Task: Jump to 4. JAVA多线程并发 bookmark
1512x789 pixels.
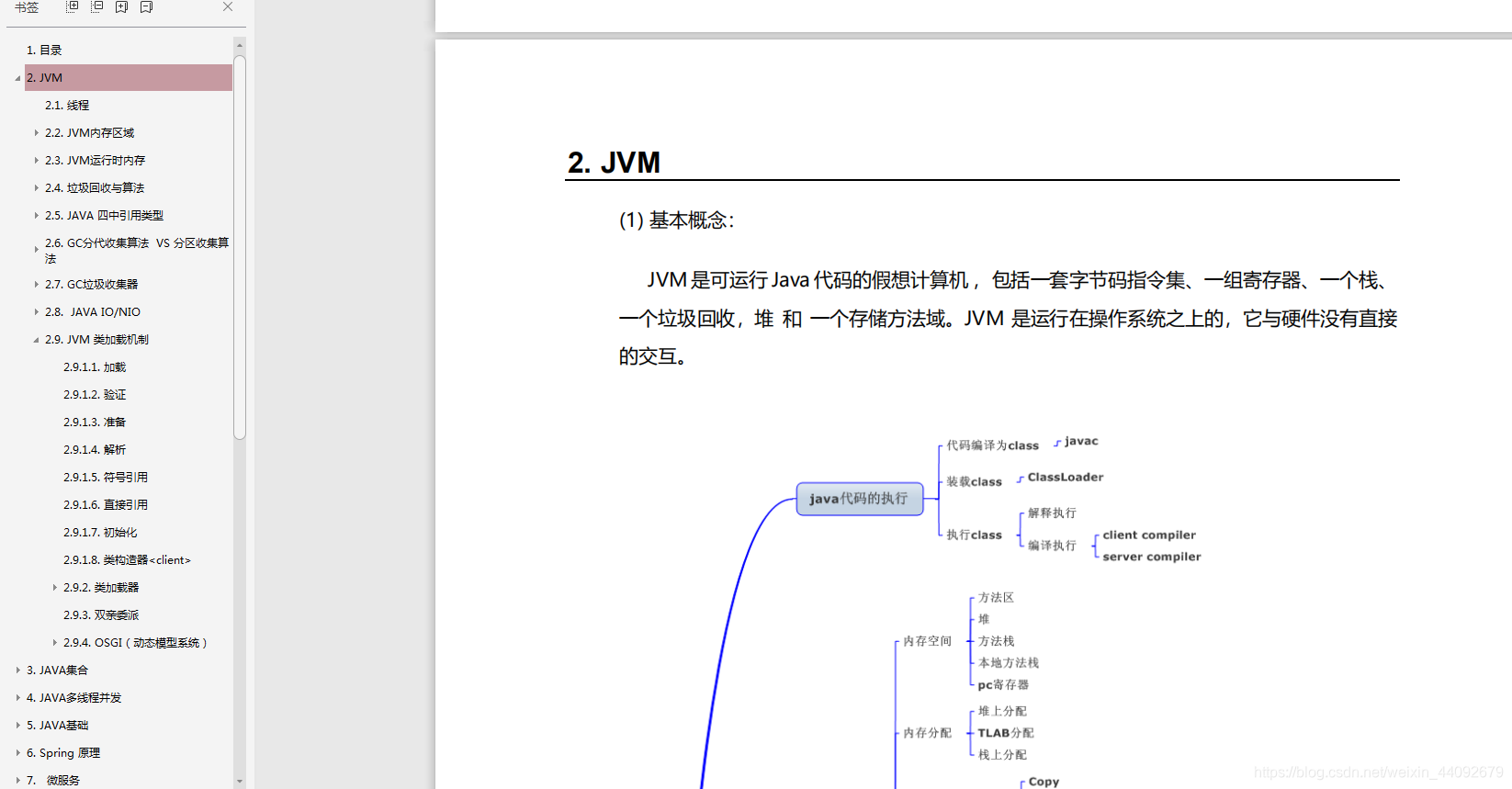Action: (x=73, y=698)
